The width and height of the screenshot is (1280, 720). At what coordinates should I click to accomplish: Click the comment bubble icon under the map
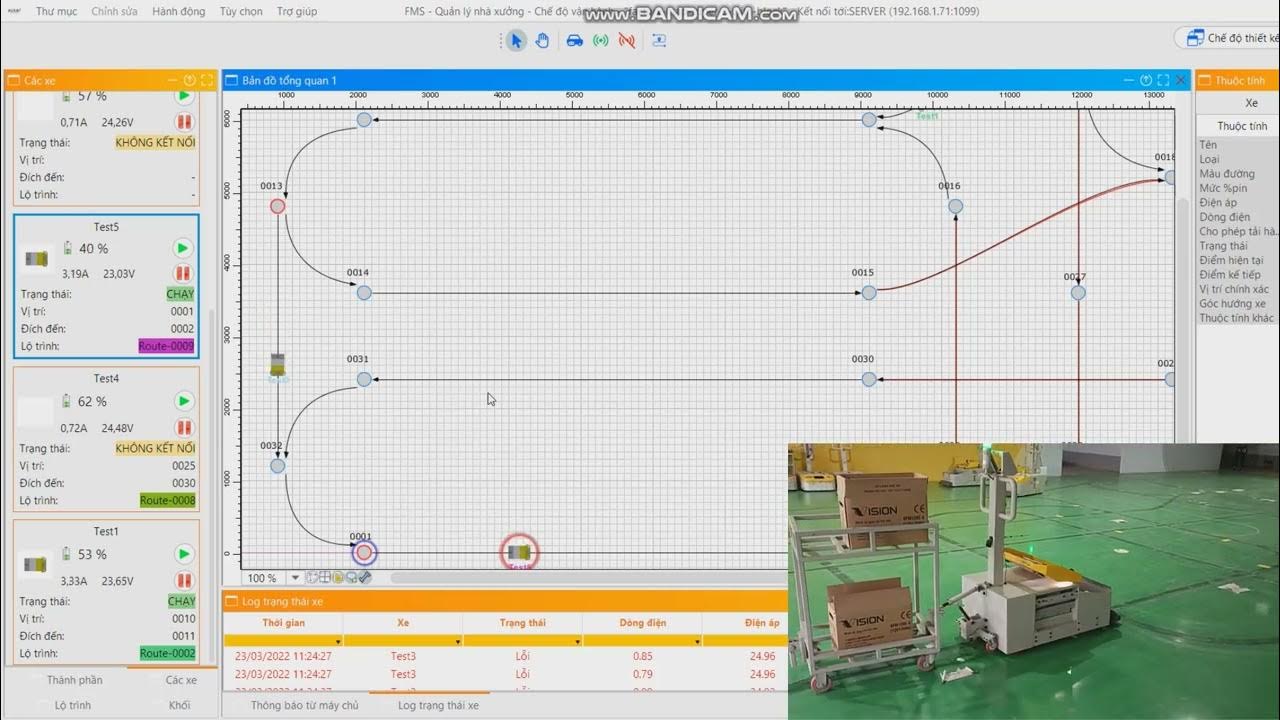(351, 577)
